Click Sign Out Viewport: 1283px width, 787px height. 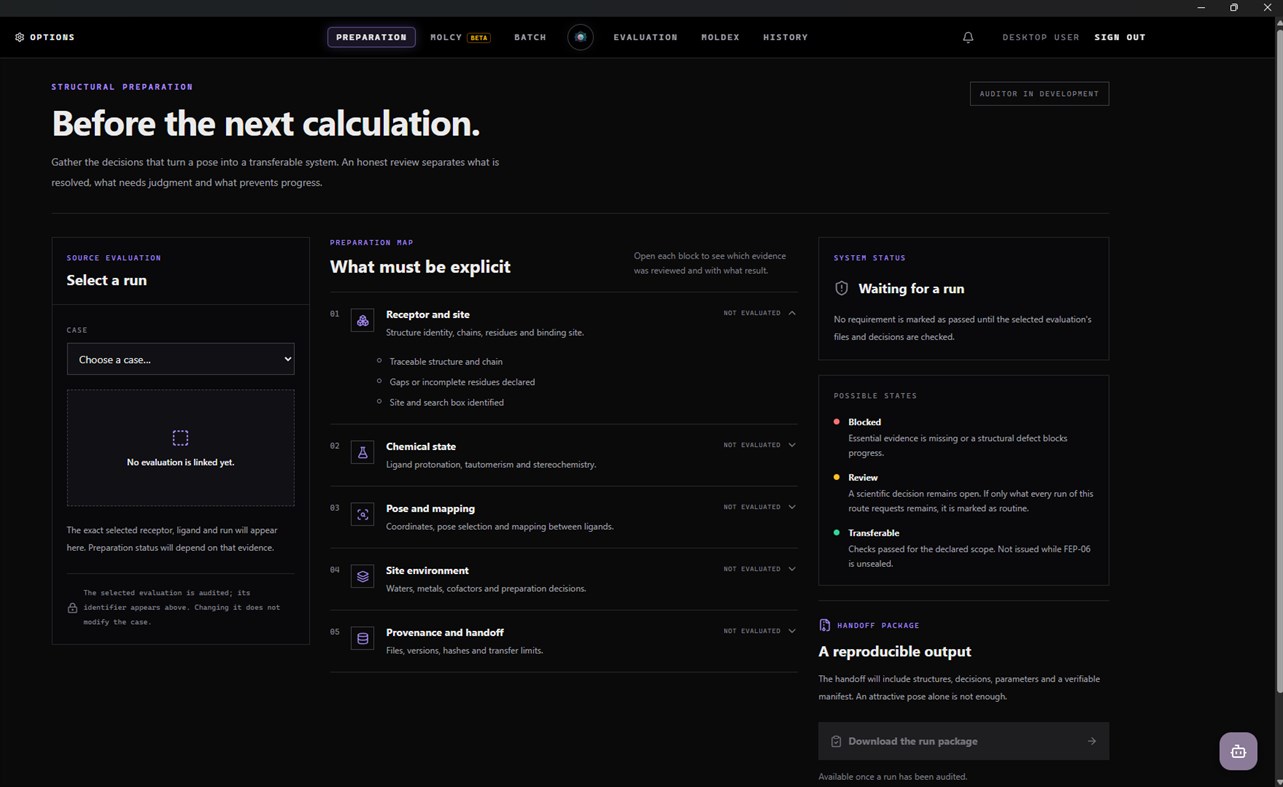click(x=1120, y=37)
